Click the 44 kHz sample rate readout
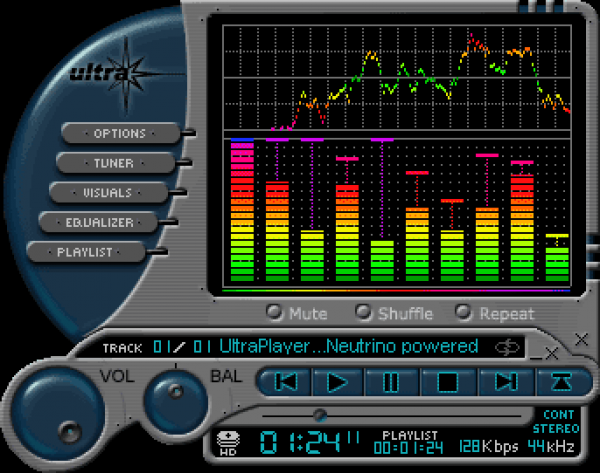600x473 pixels. tap(551, 447)
